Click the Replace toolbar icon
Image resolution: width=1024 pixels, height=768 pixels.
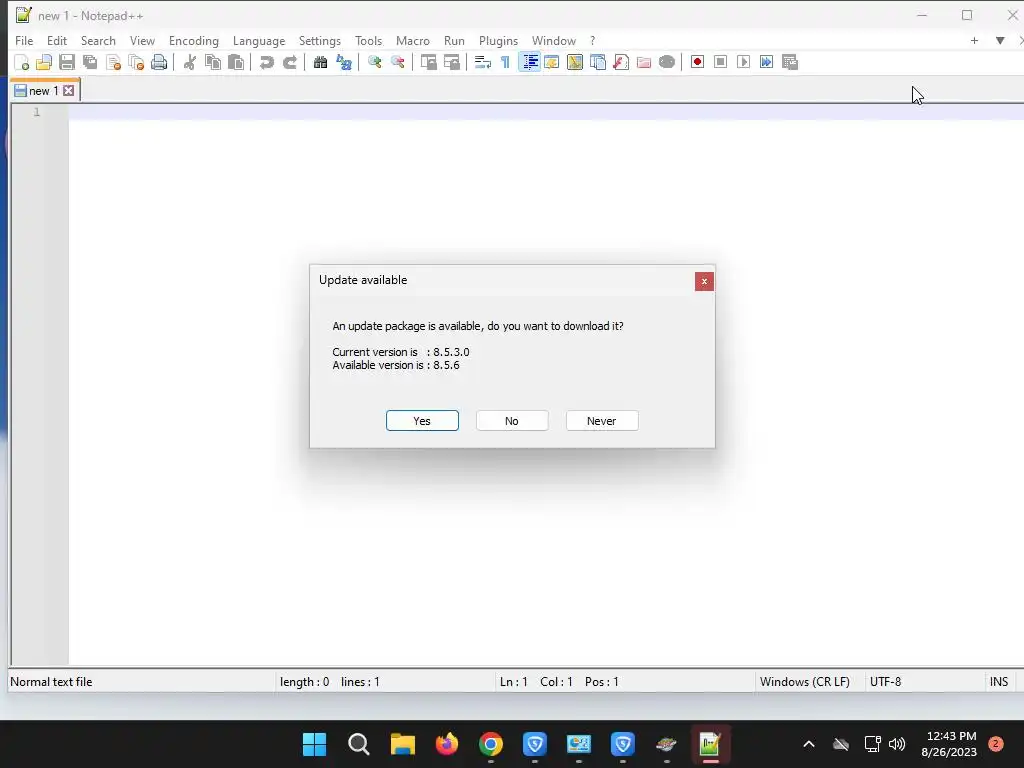344,62
